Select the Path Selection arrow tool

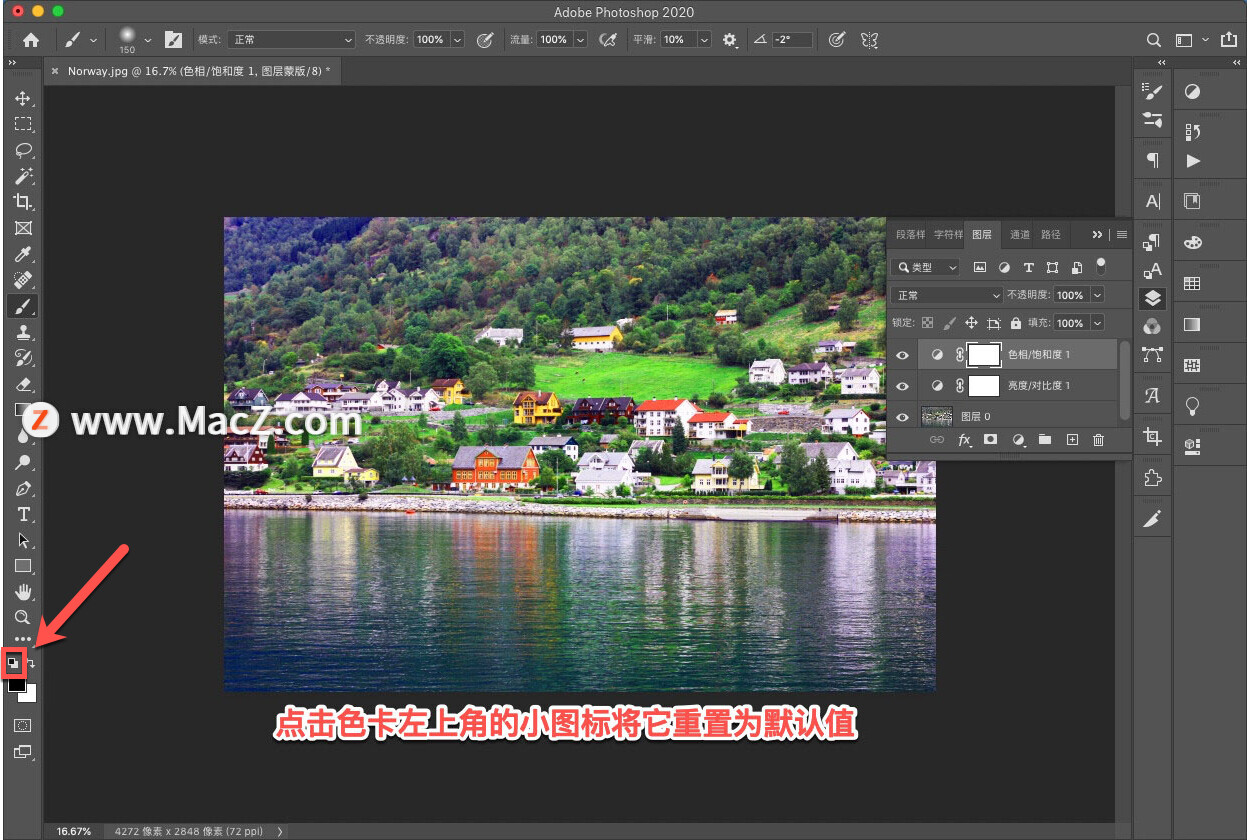(x=22, y=540)
